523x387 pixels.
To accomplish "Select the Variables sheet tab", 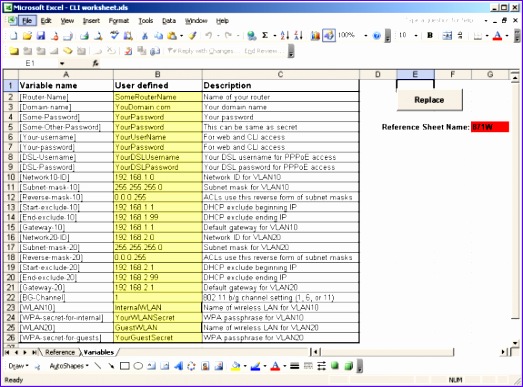I will (98, 352).
